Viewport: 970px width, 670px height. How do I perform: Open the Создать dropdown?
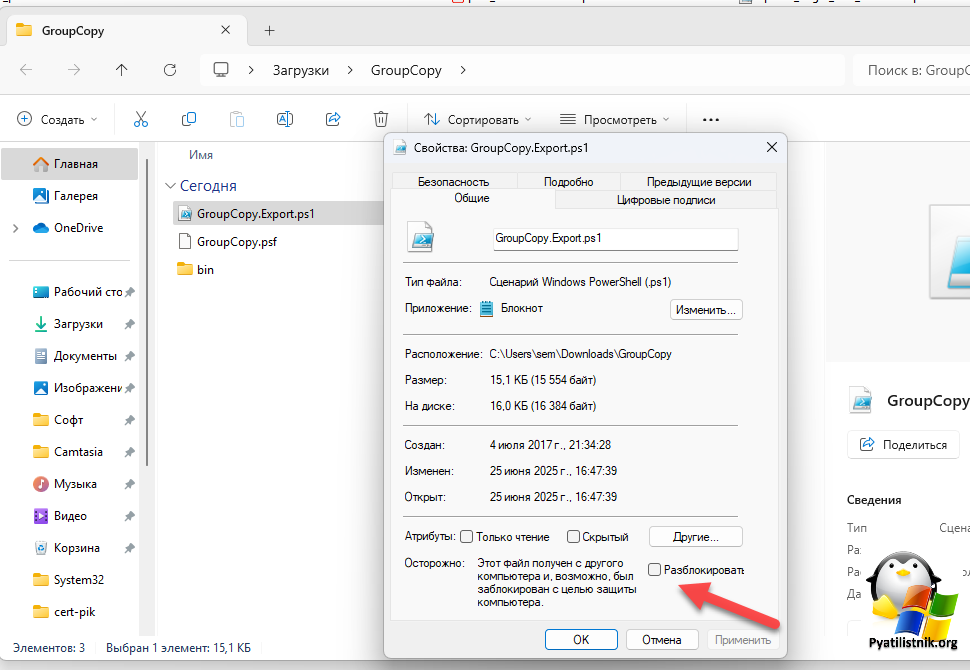pos(58,119)
